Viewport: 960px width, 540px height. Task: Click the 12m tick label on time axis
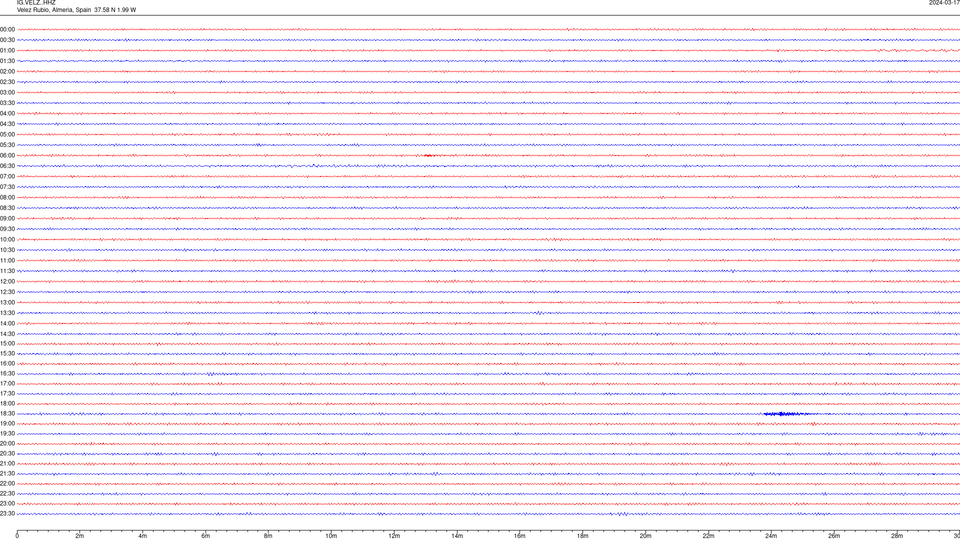394,536
